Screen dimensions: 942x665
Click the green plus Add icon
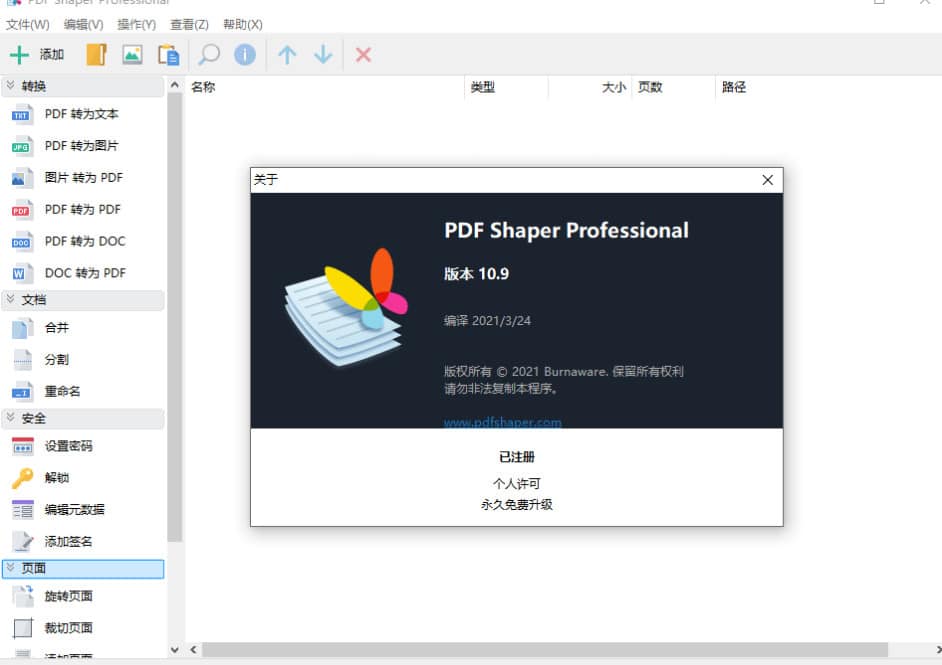point(19,55)
